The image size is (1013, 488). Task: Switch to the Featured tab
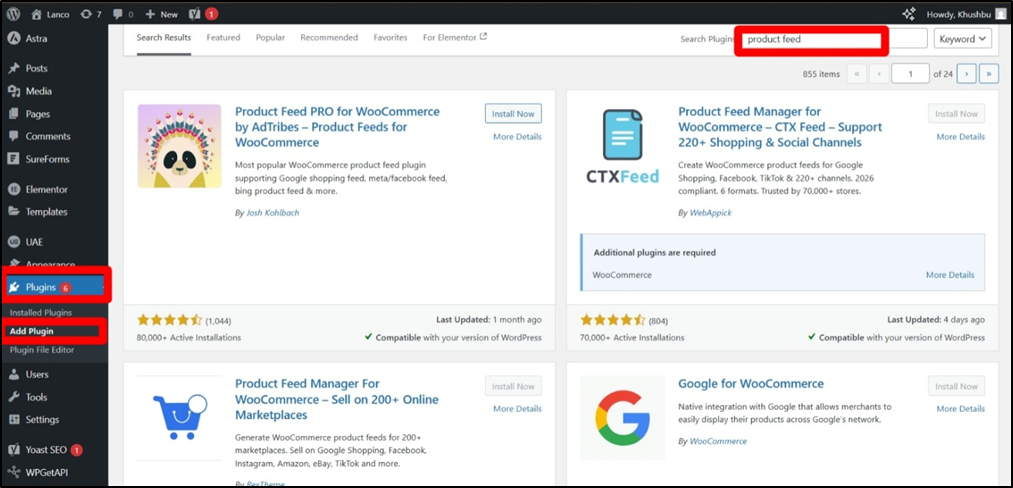[x=223, y=38]
